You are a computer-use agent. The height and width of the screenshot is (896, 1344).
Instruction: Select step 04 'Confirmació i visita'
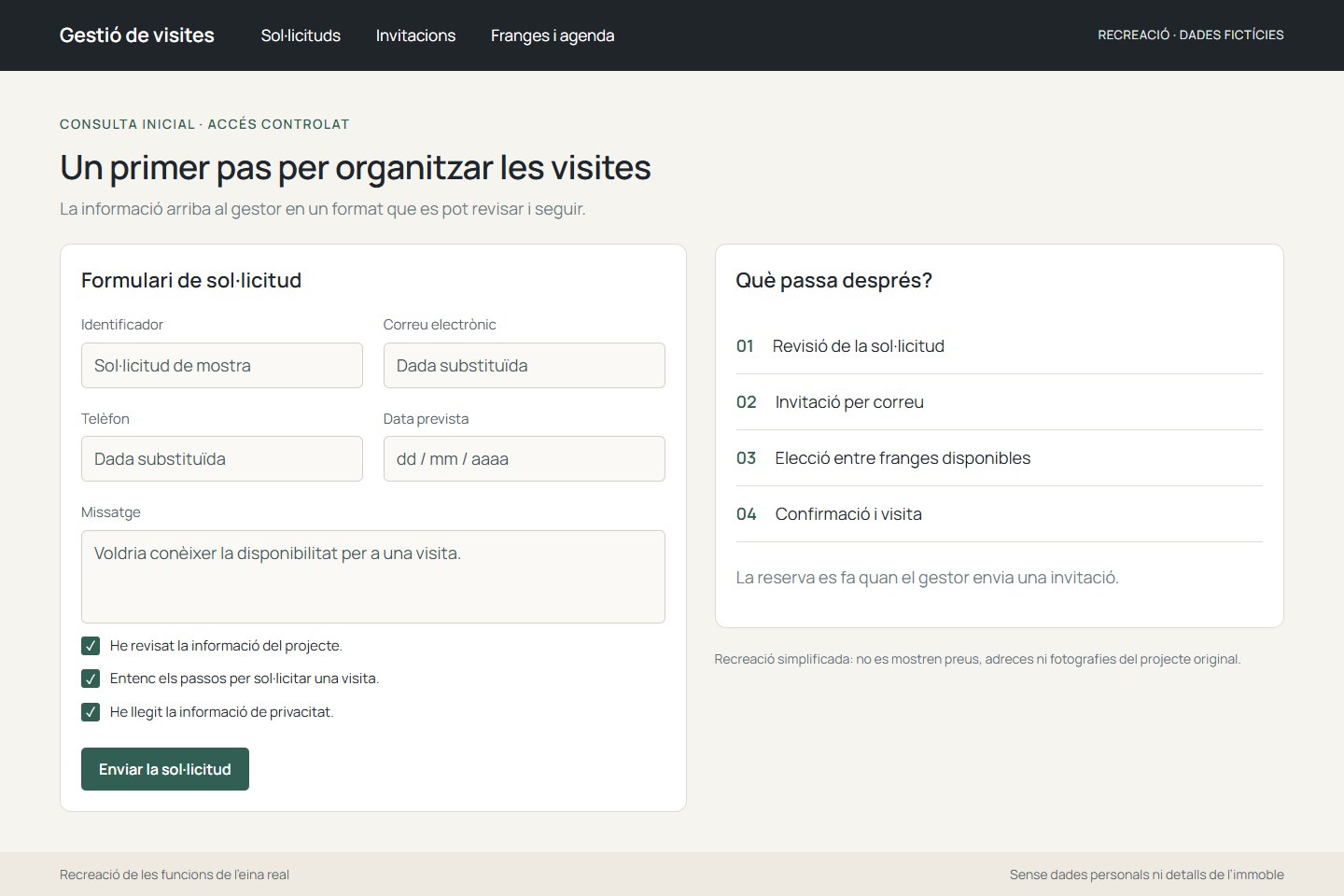pos(1000,514)
